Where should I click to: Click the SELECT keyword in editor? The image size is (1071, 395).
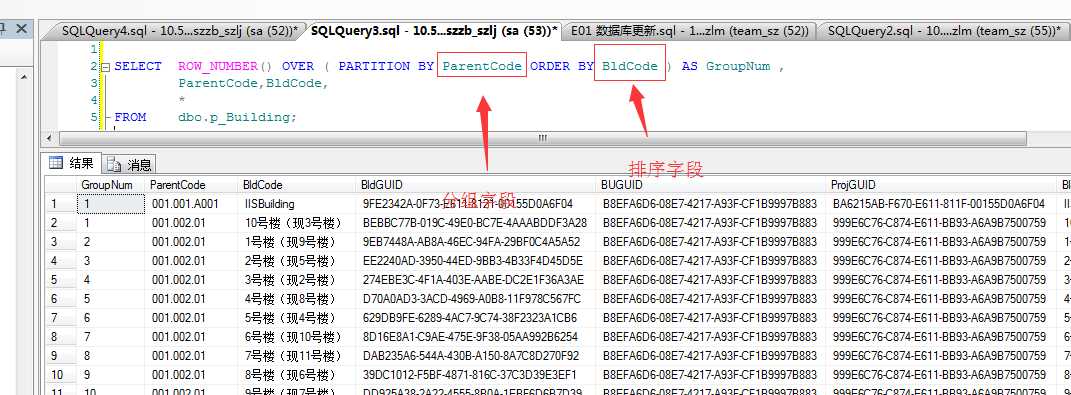click(138, 66)
